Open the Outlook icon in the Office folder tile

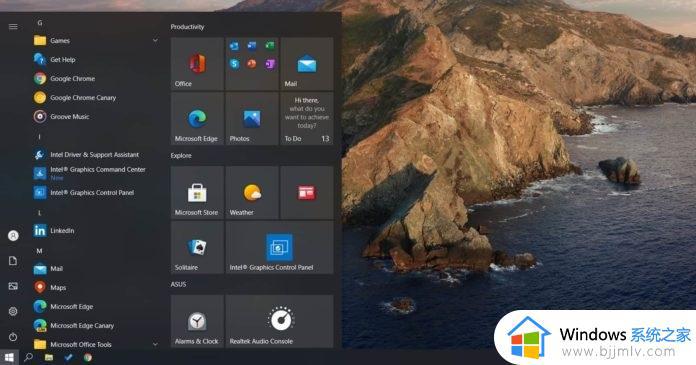click(234, 46)
